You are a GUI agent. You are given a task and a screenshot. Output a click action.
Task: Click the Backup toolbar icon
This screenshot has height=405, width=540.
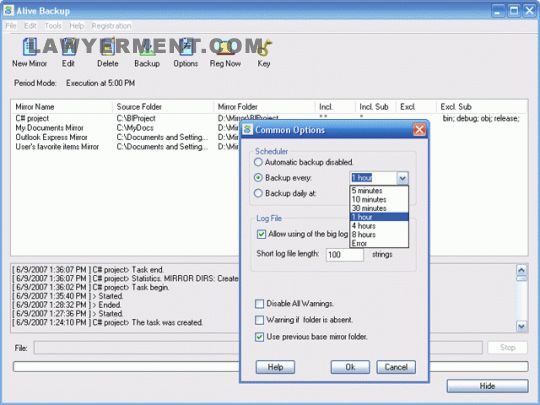click(147, 47)
